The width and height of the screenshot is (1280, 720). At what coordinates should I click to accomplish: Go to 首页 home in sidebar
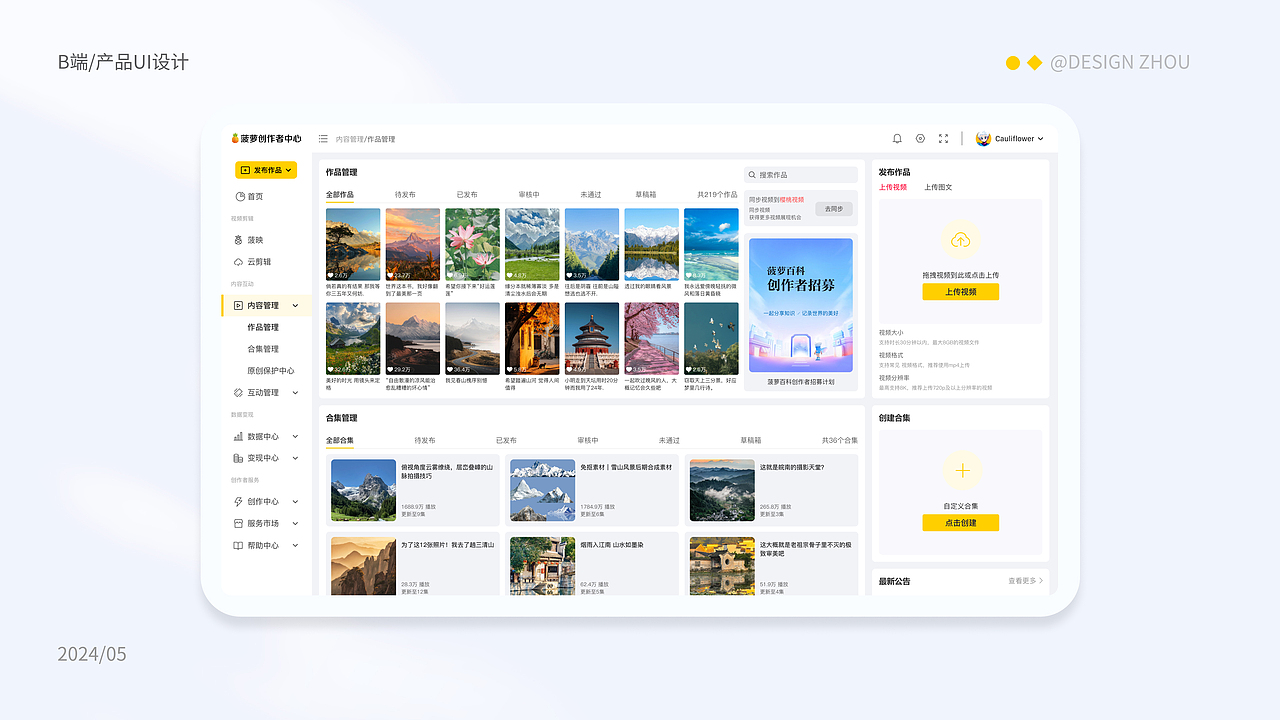pyautogui.click(x=250, y=197)
